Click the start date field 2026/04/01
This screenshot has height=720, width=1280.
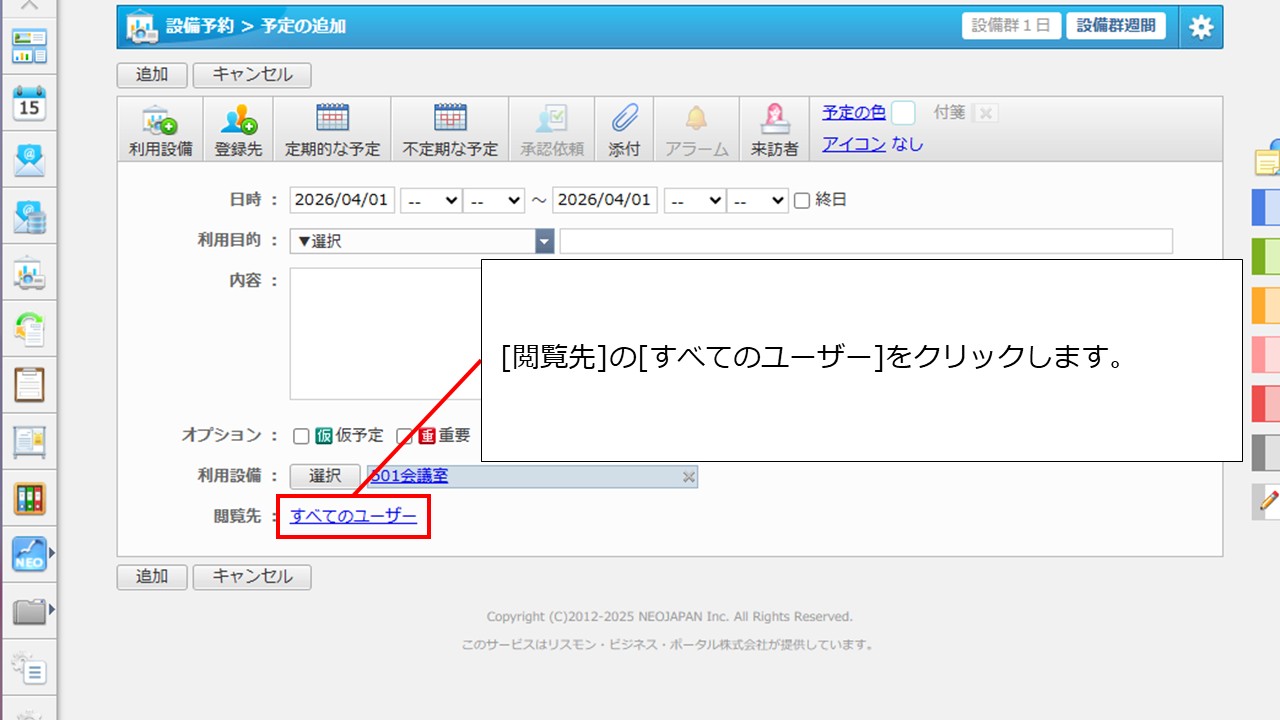[x=342, y=200]
